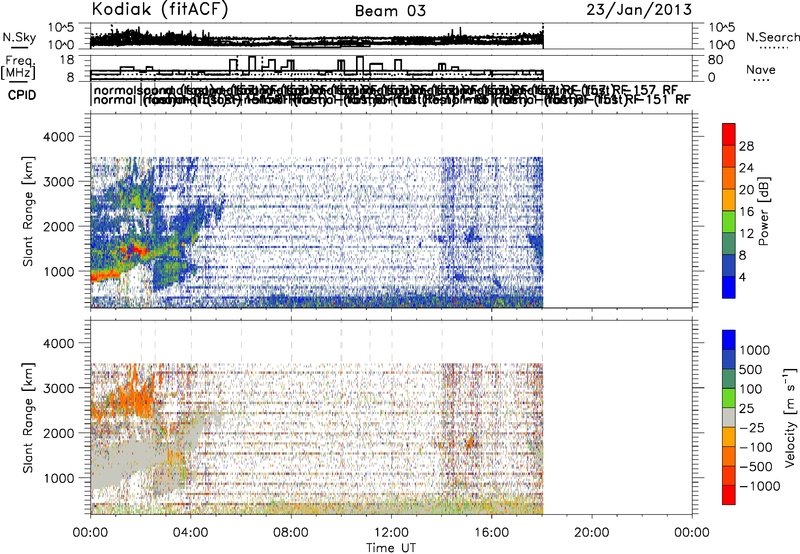The width and height of the screenshot is (800, 554).
Task: Click the red high-power echo patch in Power panel
Action: 134,249
